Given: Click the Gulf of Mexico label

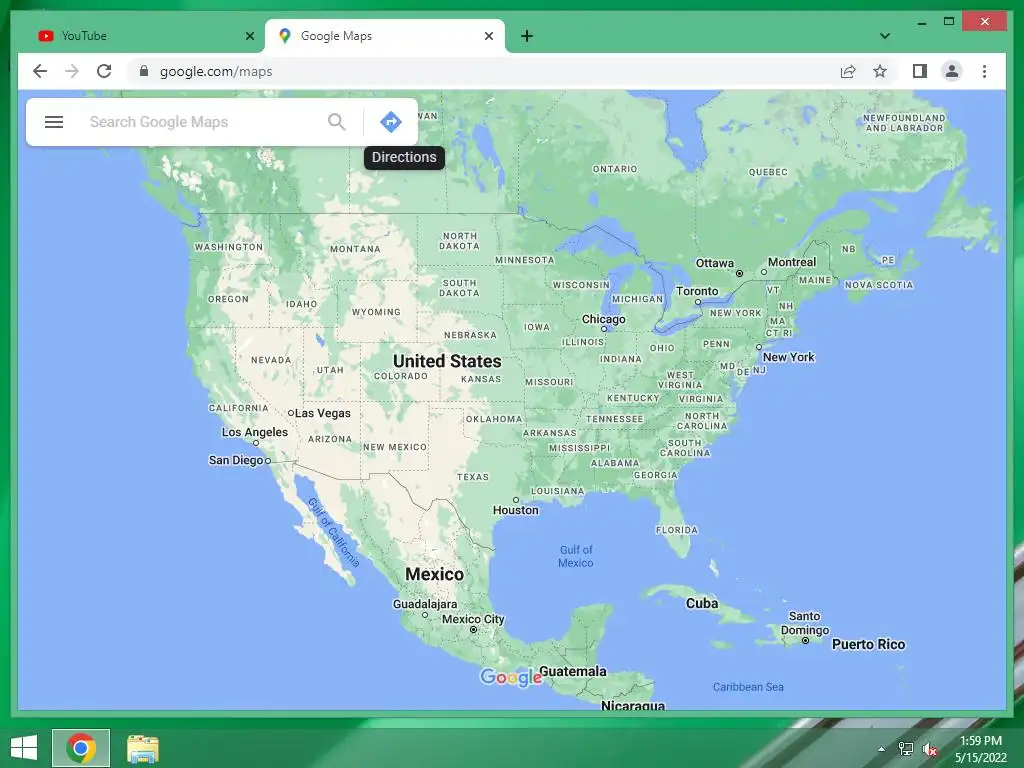Looking at the screenshot, I should [x=576, y=556].
